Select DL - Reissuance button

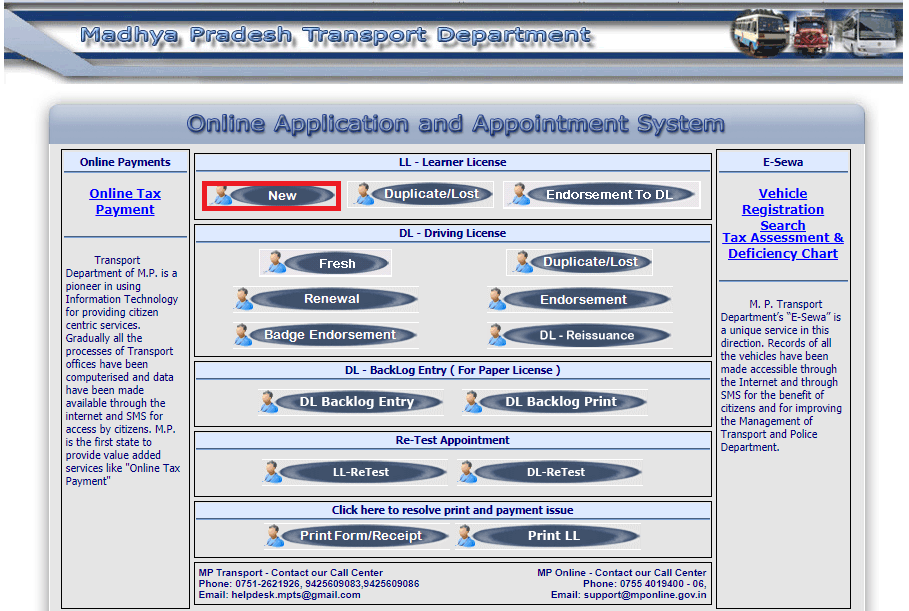click(x=580, y=335)
